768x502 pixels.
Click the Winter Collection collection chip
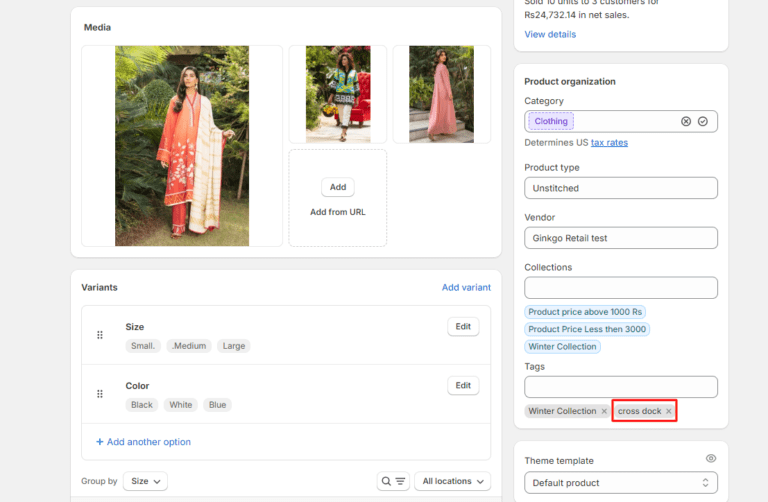(562, 347)
